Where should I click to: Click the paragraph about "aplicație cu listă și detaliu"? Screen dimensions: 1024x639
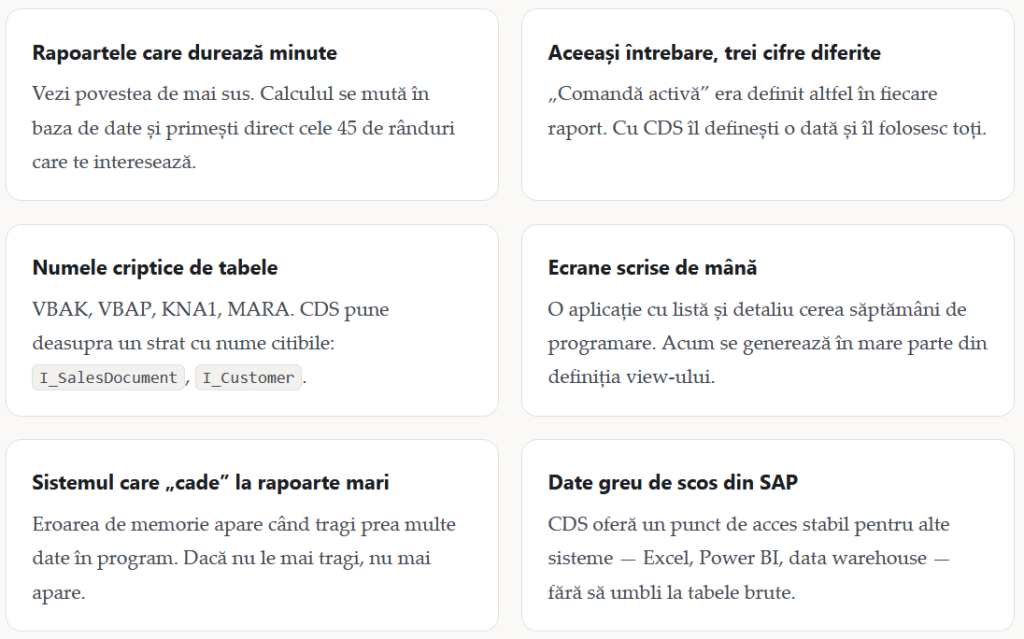point(767,343)
